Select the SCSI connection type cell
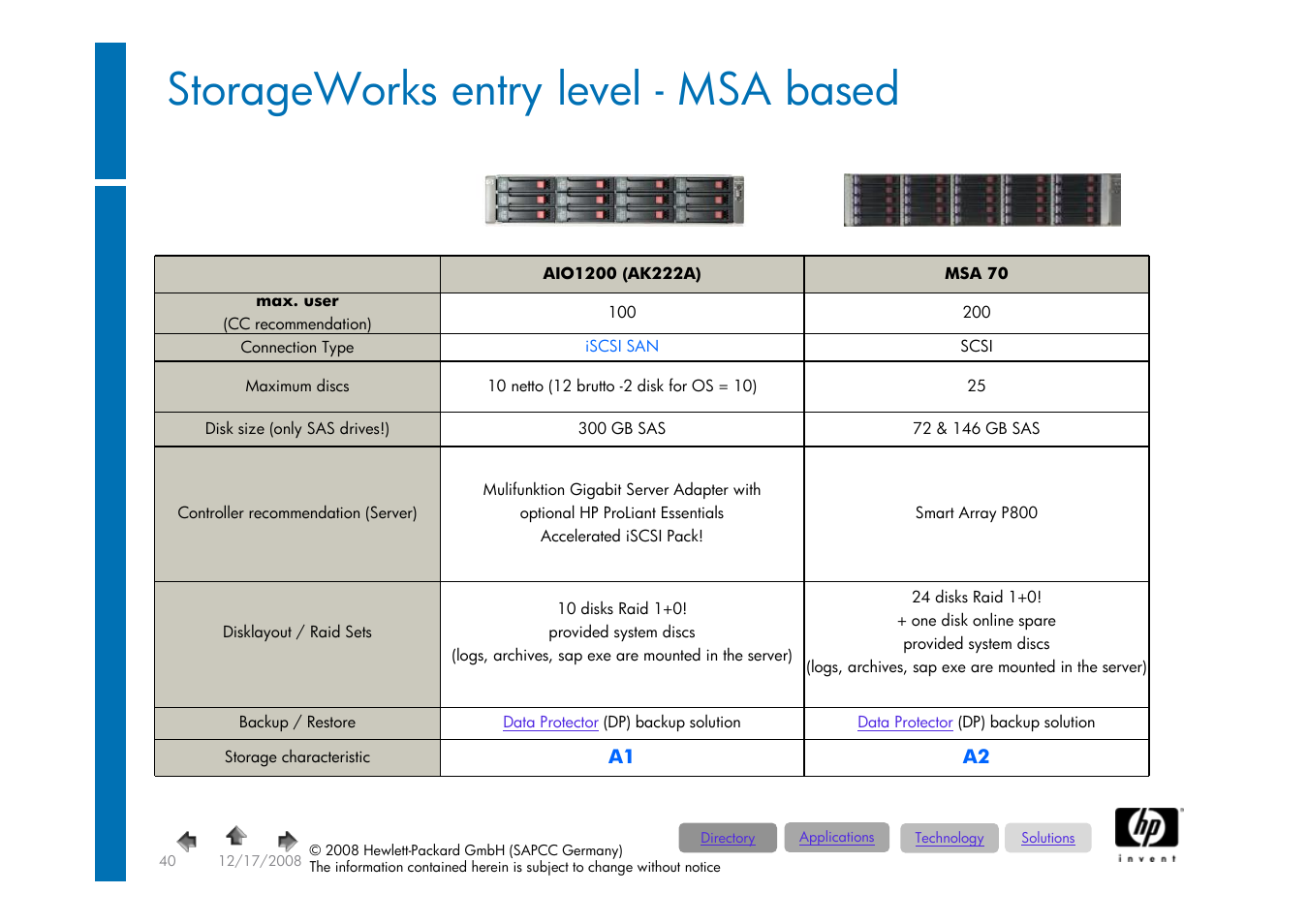 pyautogui.click(x=977, y=346)
